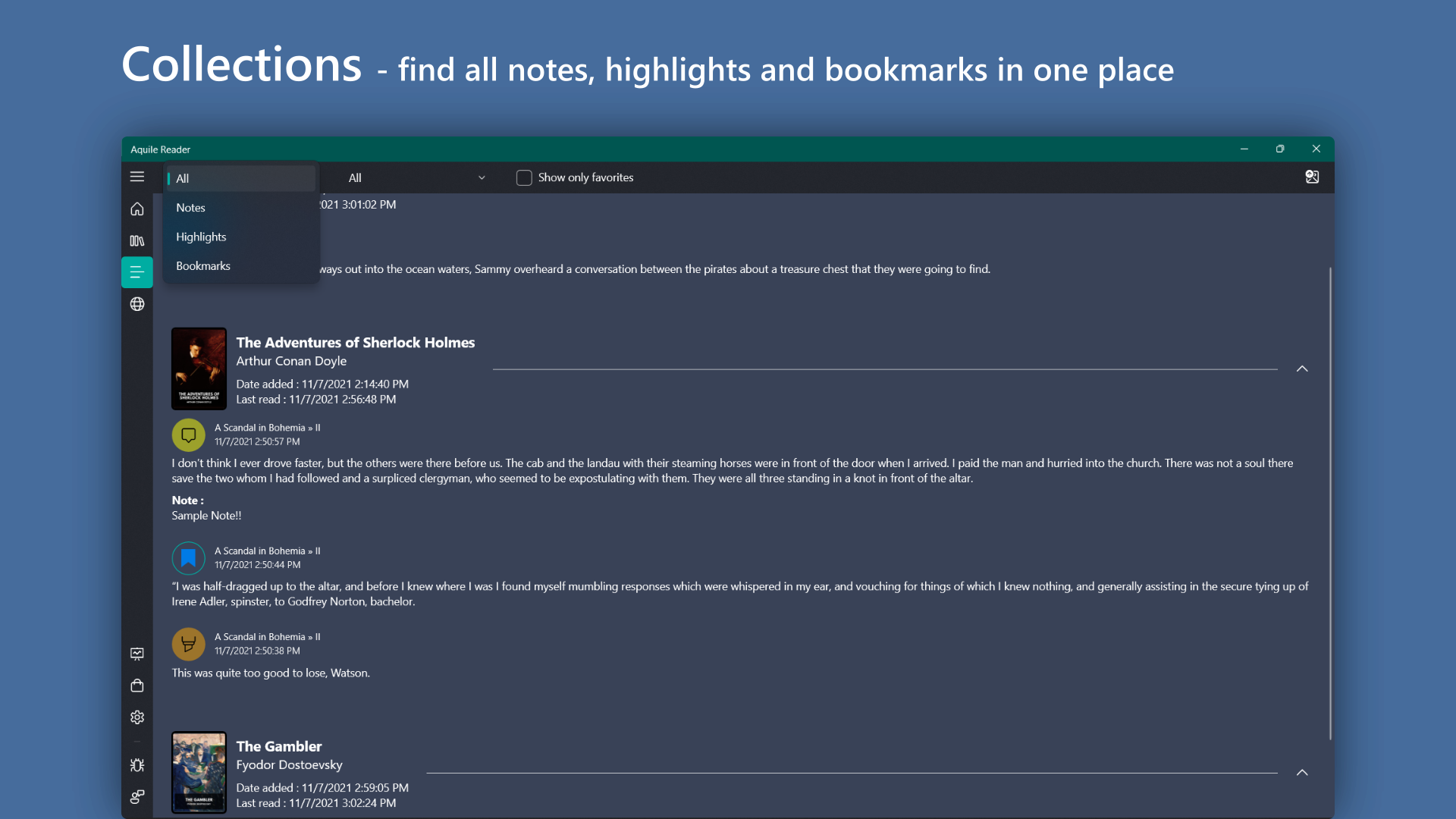The height and width of the screenshot is (819, 1456).
Task: Open the hamburger navigation menu
Action: pos(137,177)
